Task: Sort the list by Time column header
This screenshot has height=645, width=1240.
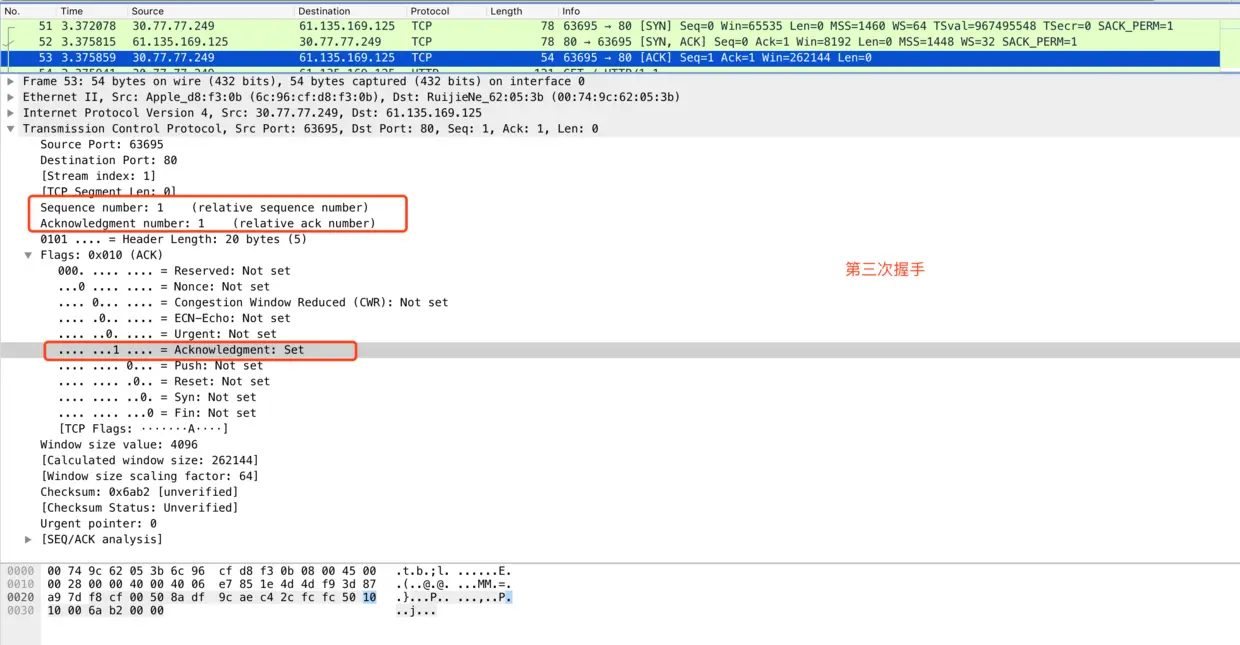Action: [x=72, y=11]
